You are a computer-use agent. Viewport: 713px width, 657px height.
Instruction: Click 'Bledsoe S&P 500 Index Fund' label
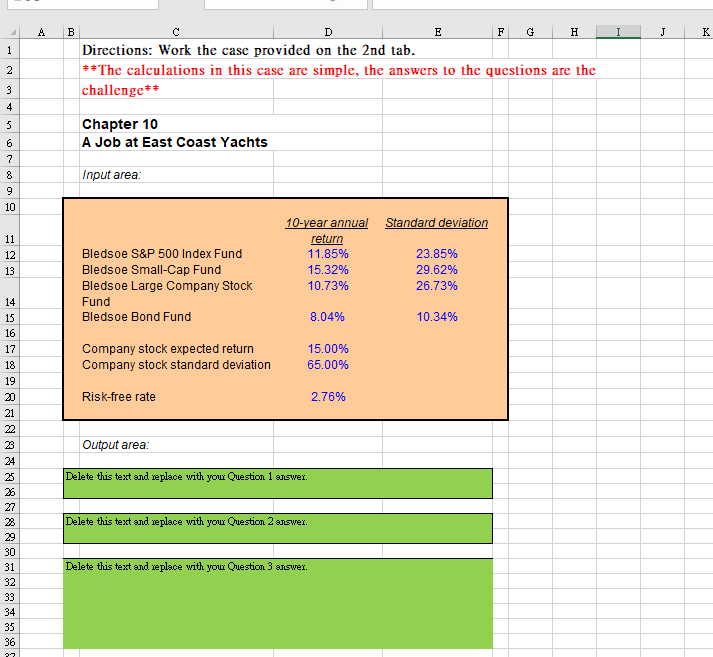click(162, 254)
